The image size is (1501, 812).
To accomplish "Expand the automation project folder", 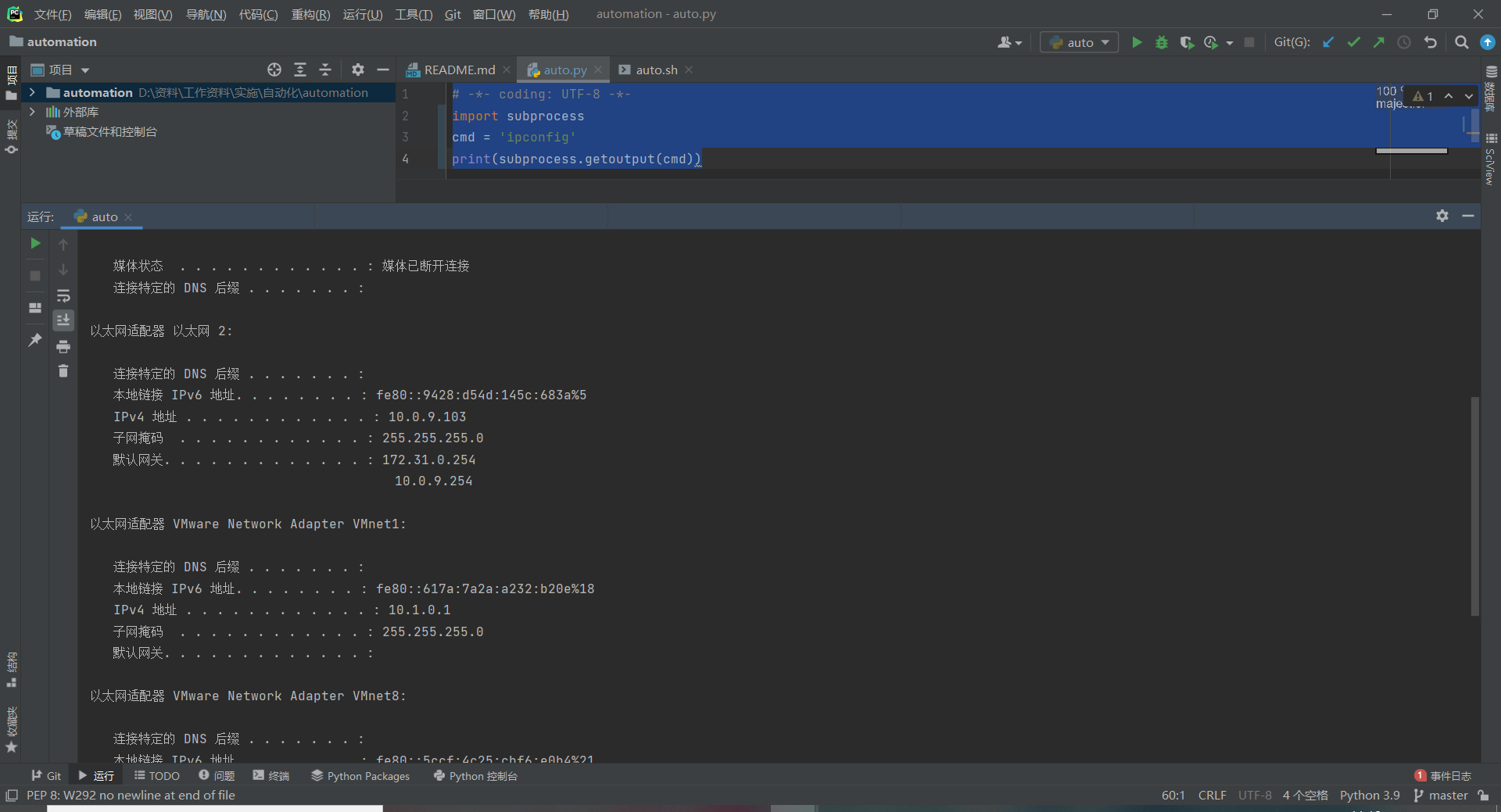I will (32, 92).
